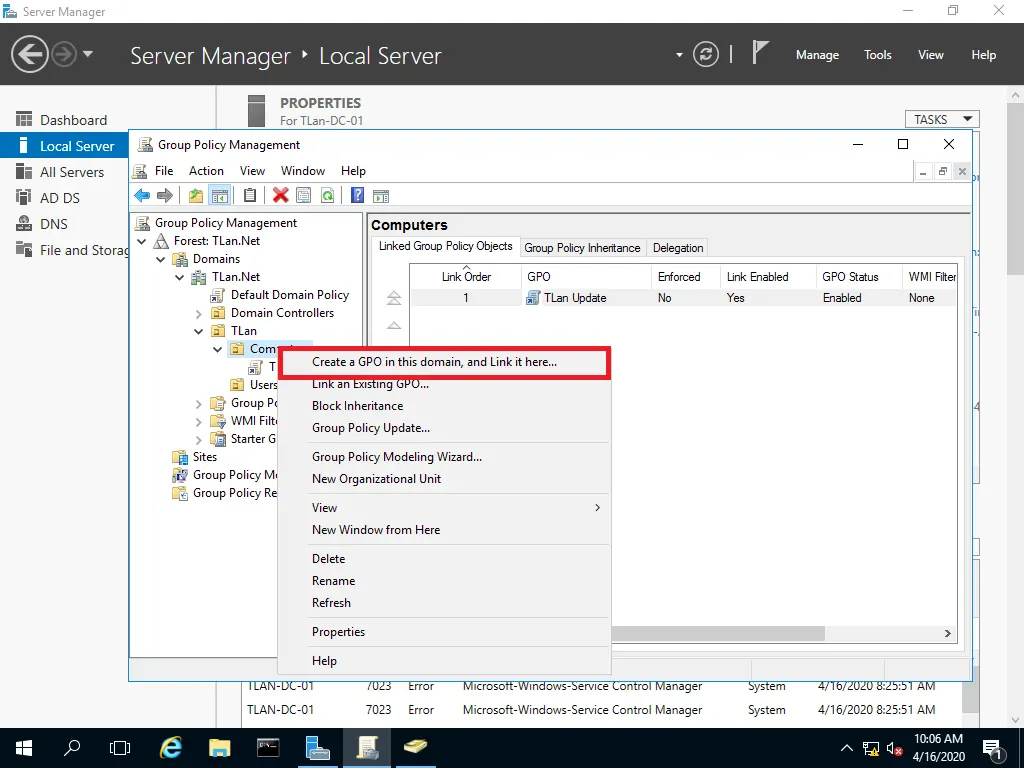
Task: Open Internet Explorer from the taskbar
Action: [x=170, y=748]
